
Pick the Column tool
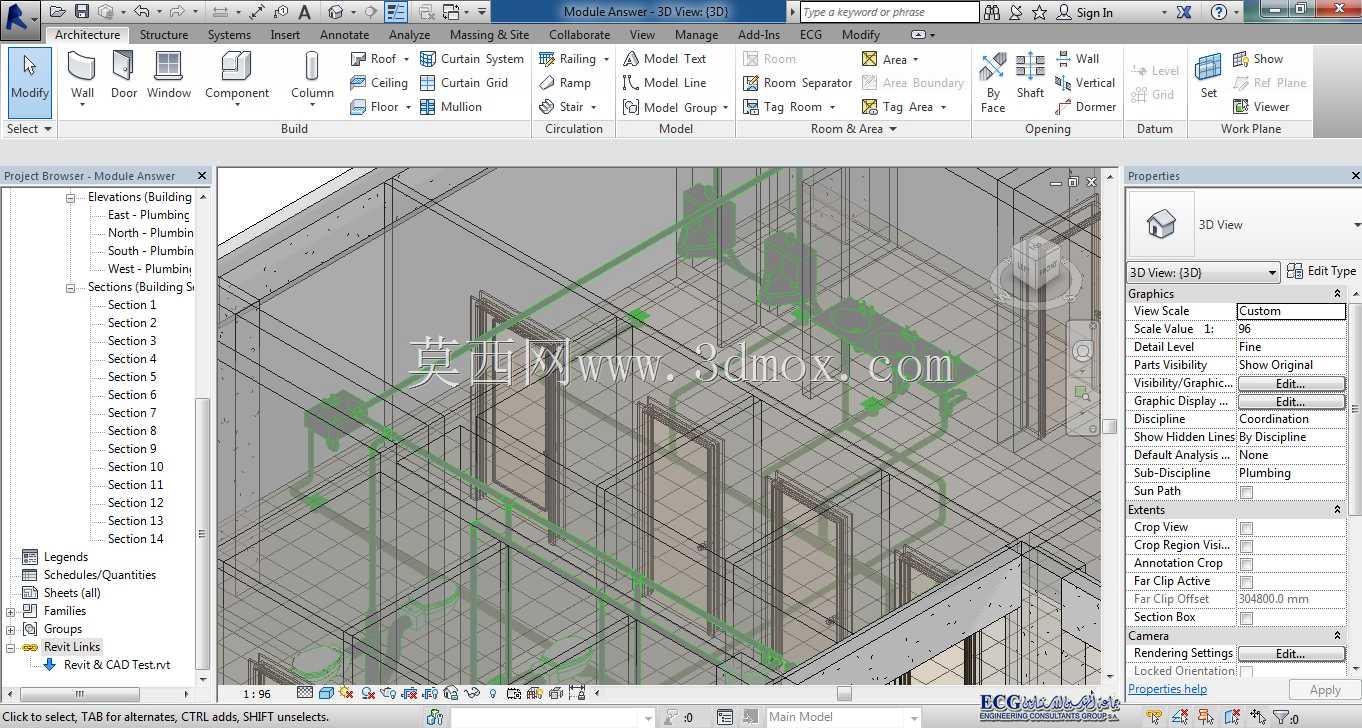(x=312, y=78)
